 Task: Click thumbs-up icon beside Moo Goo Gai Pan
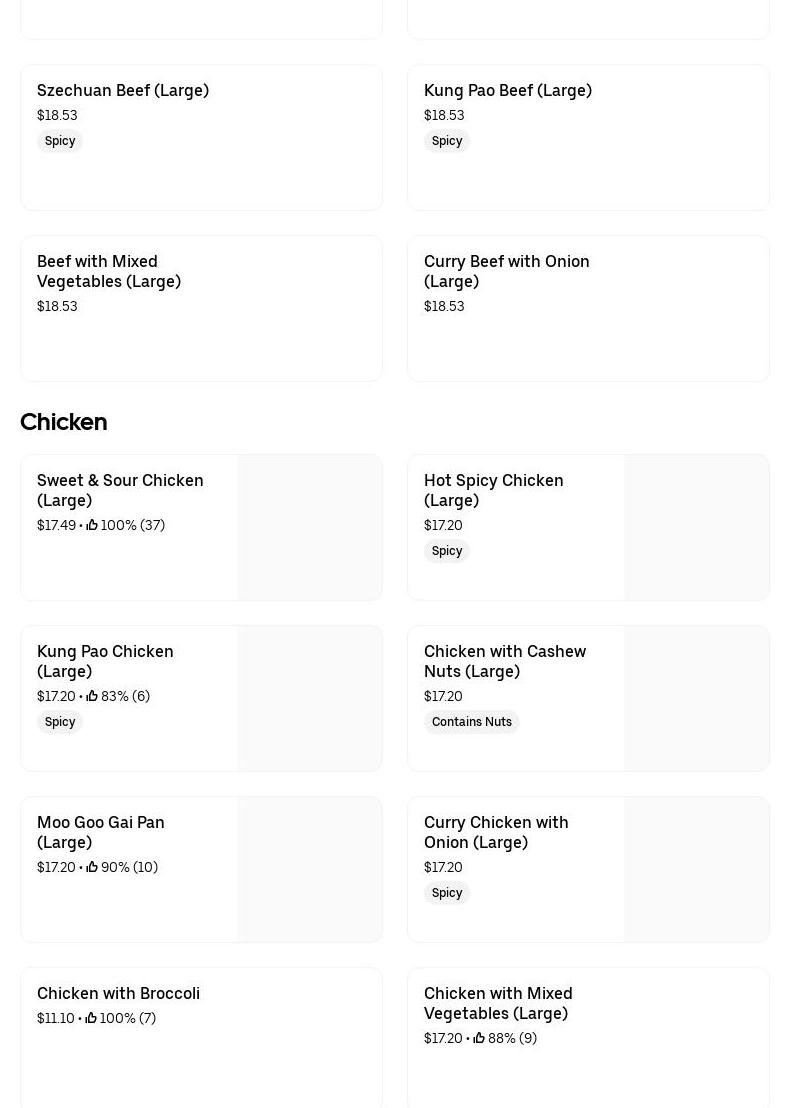click(x=92, y=867)
